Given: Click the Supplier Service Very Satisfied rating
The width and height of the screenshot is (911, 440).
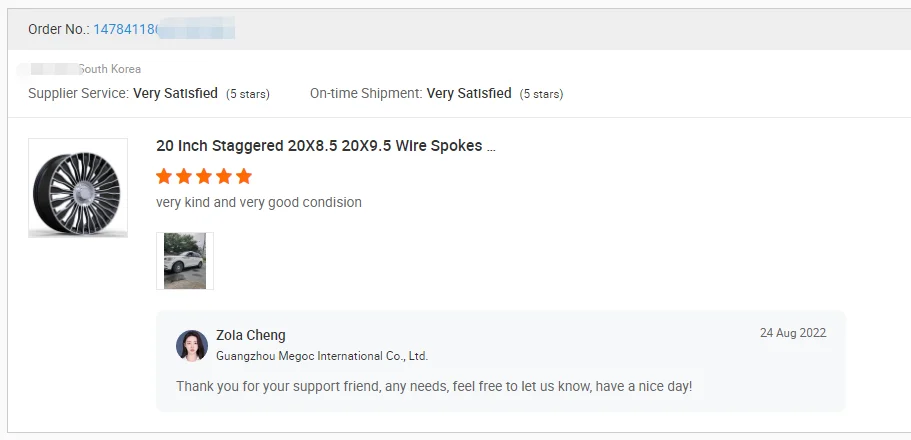Looking at the screenshot, I should tap(175, 93).
